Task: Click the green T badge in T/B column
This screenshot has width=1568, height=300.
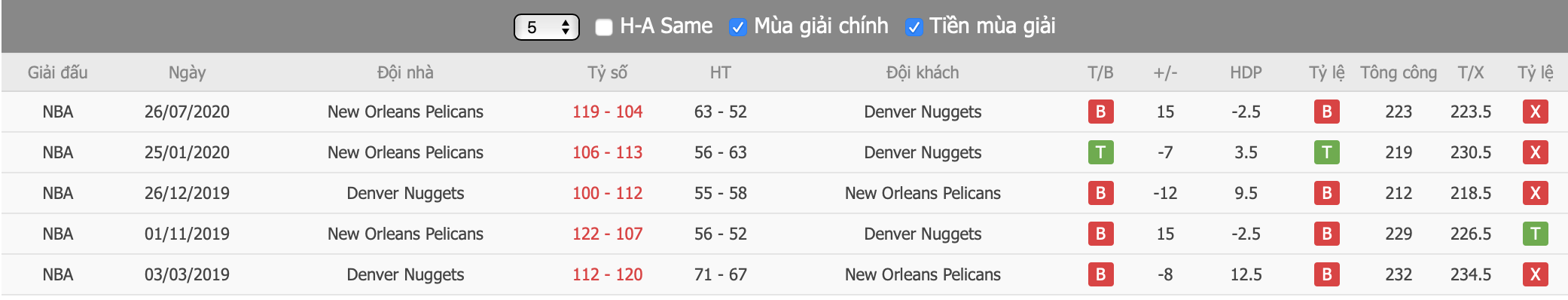Action: tap(1100, 152)
